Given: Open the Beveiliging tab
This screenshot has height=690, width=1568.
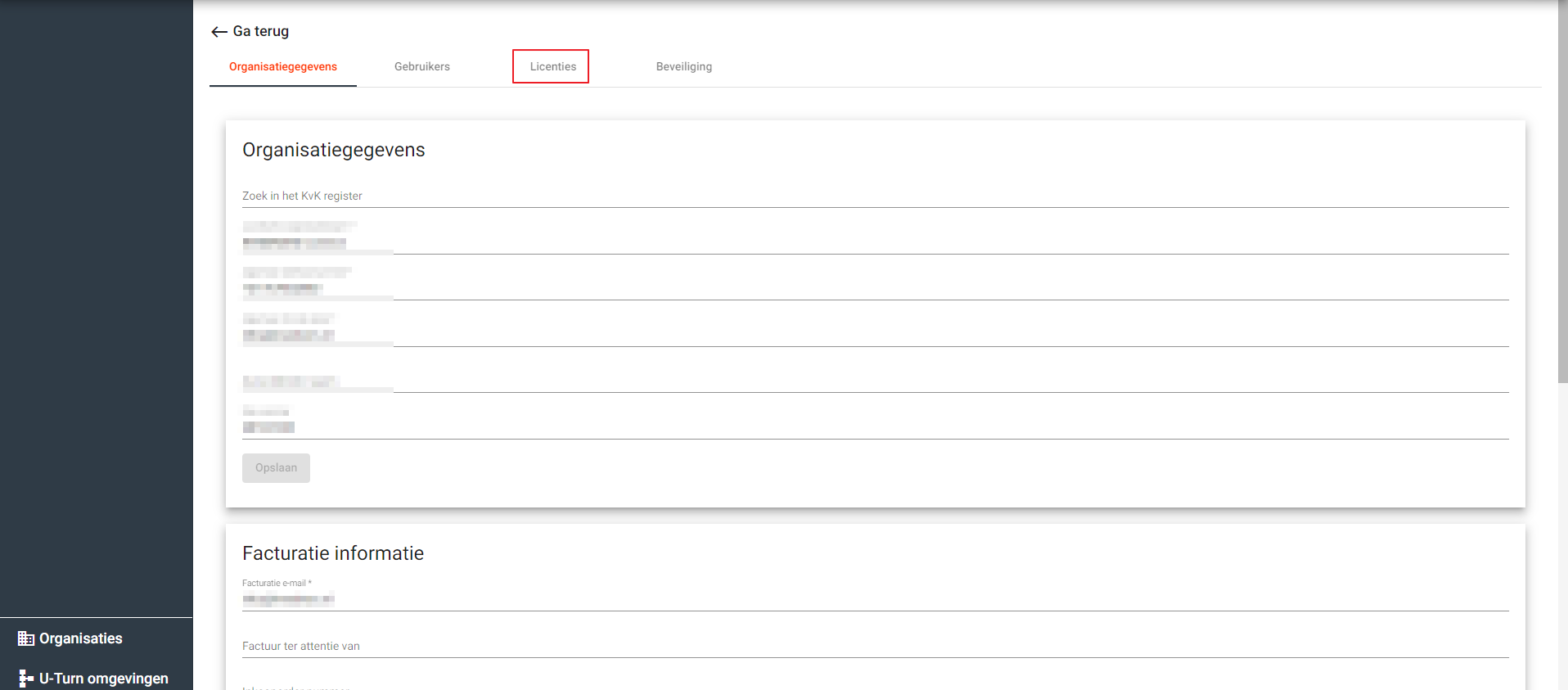Looking at the screenshot, I should (x=683, y=67).
